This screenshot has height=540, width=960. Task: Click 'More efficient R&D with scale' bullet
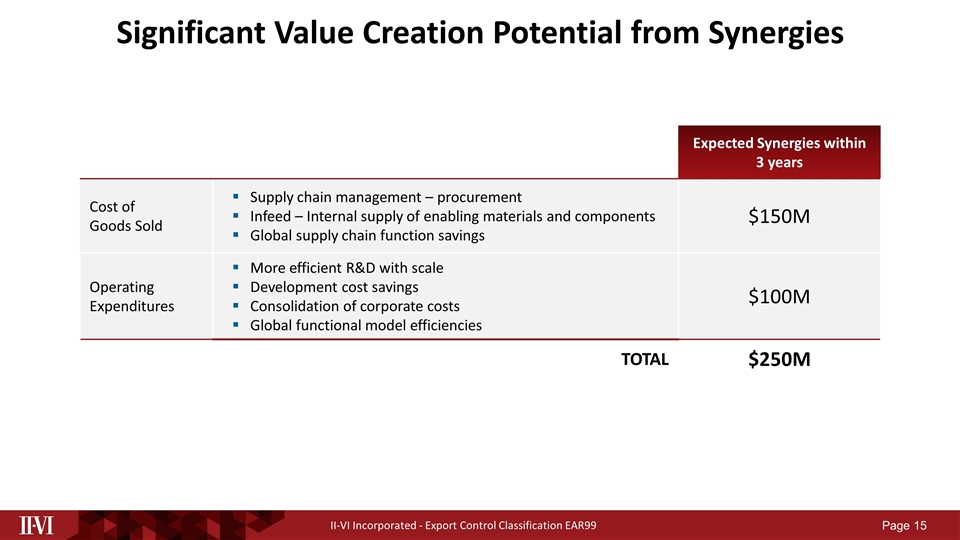347,268
